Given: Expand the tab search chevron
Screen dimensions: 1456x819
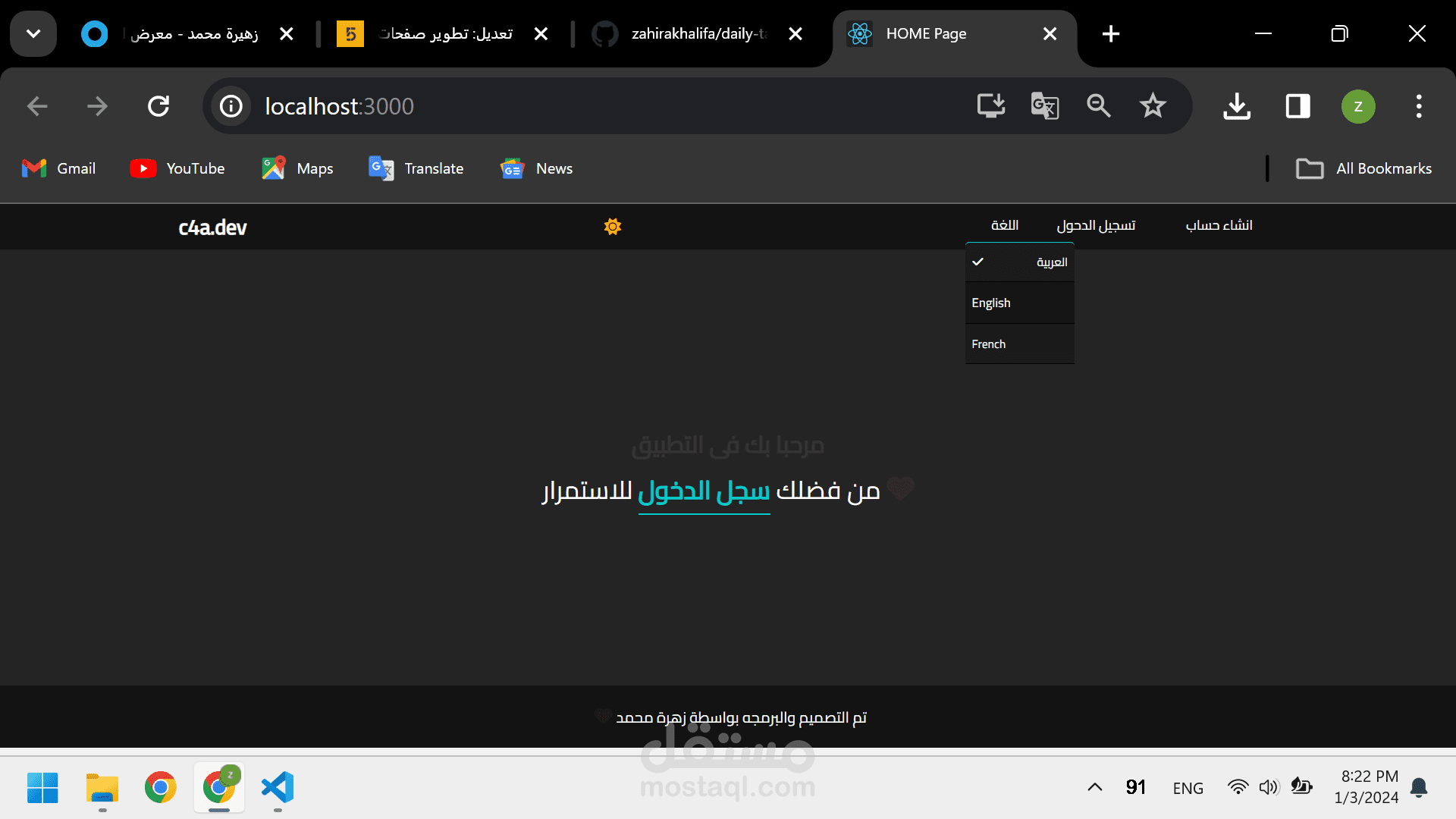Looking at the screenshot, I should [x=33, y=34].
